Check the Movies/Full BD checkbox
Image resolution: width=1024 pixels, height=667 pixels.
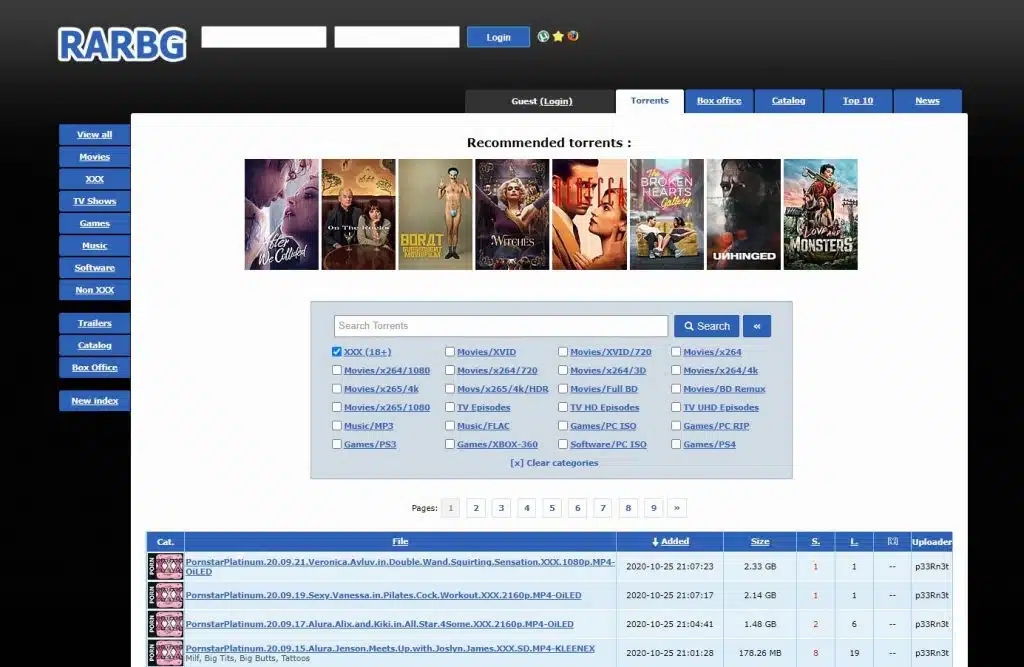pyautogui.click(x=563, y=389)
